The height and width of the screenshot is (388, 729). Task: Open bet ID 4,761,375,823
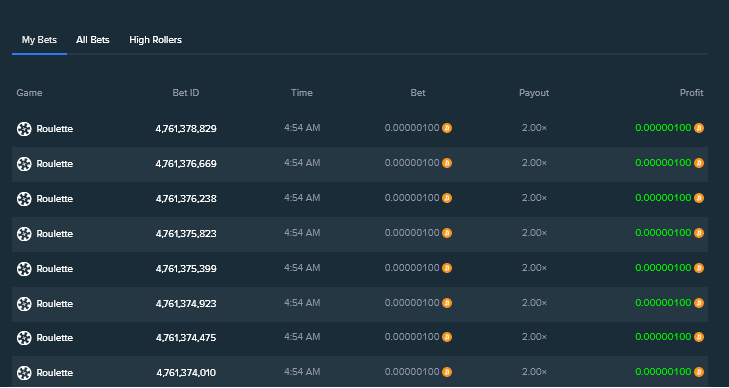186,234
